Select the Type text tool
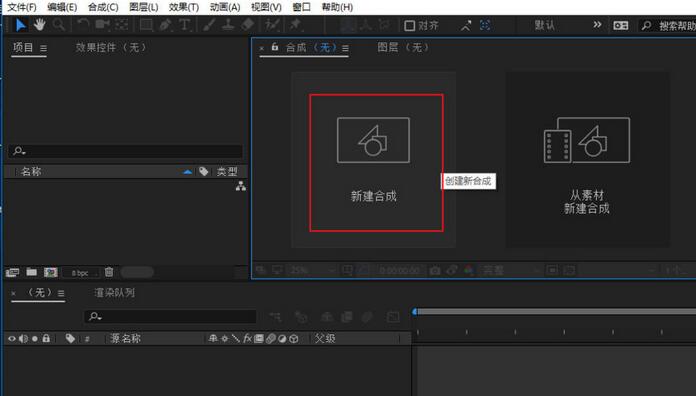 (x=184, y=25)
